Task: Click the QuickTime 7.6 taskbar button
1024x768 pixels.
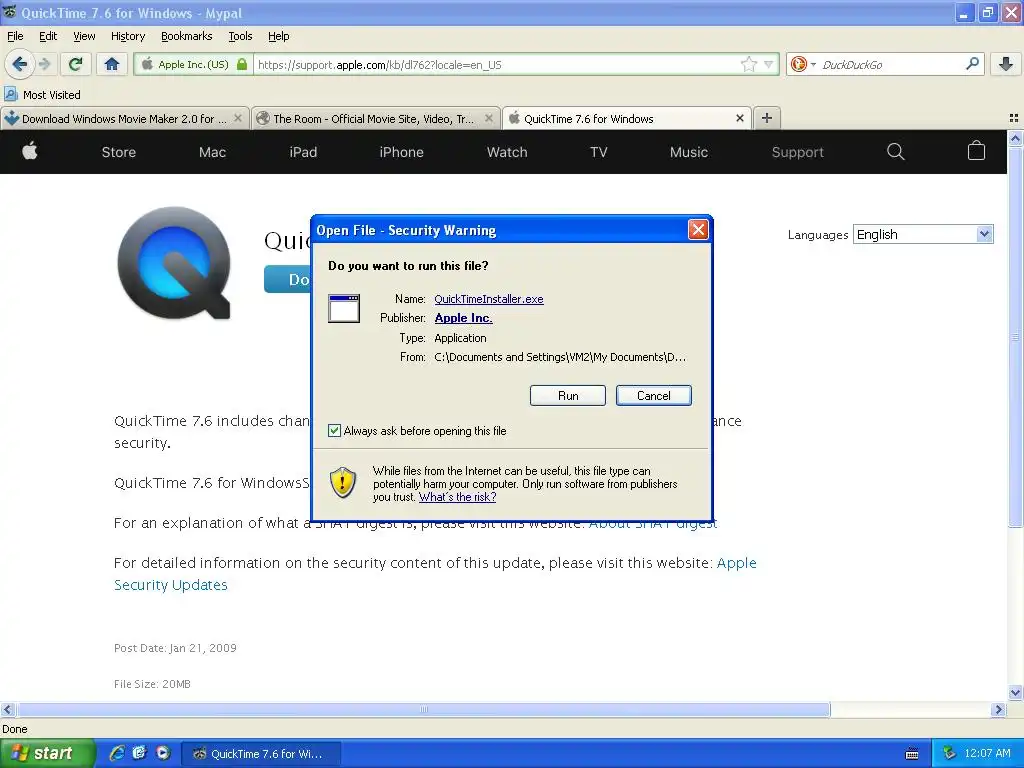Action: [261, 754]
